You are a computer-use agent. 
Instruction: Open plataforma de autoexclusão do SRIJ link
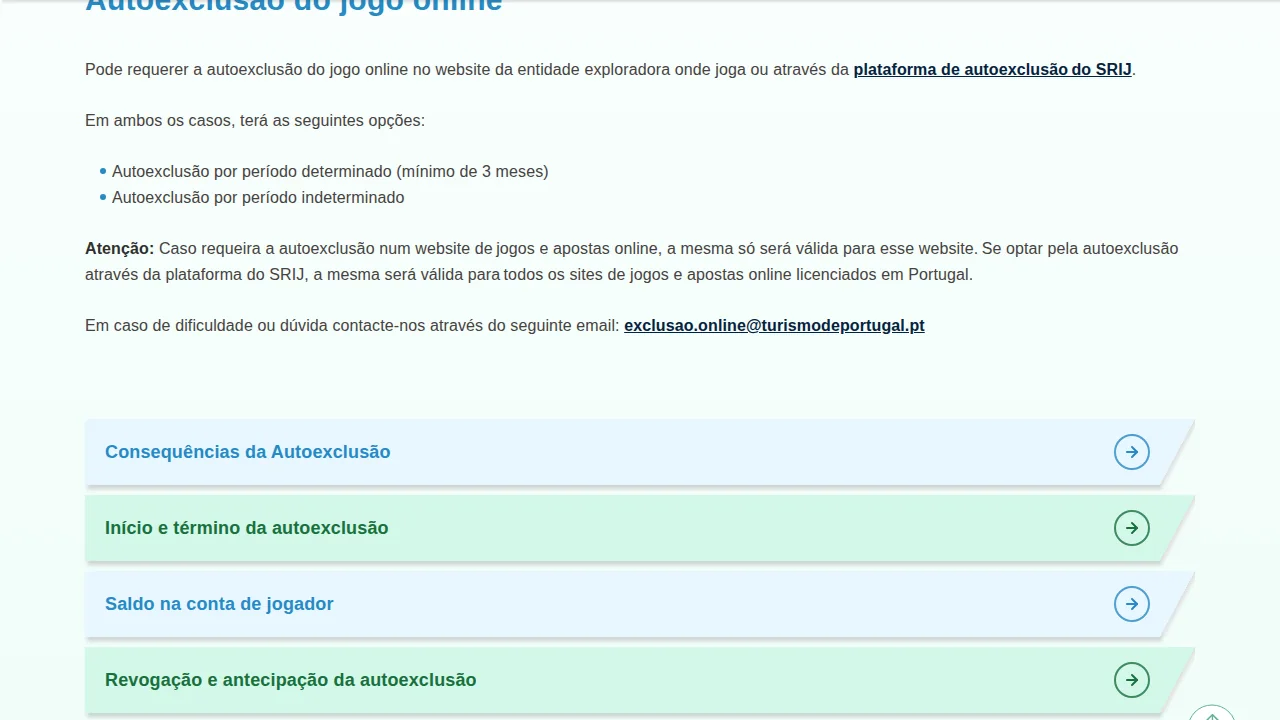[992, 69]
